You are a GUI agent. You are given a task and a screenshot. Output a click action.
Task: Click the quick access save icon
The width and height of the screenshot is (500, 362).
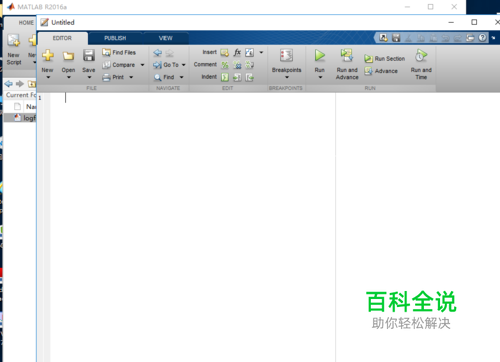[396, 38]
